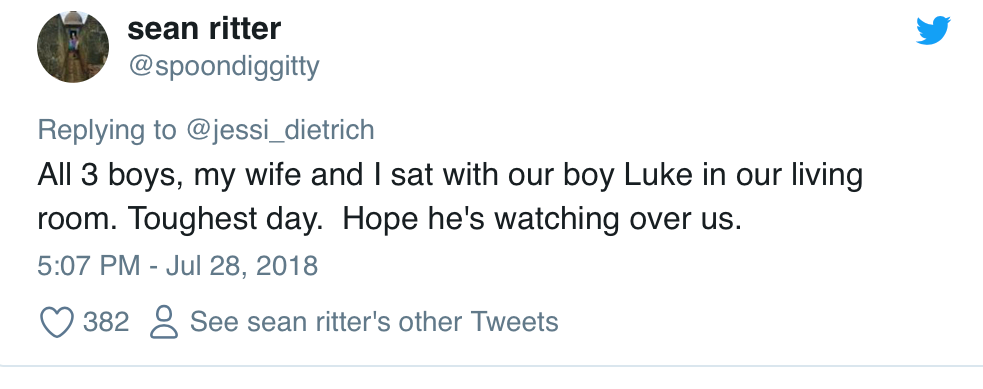This screenshot has width=983, height=389.
Task: Click "Hope he's watching over us."
Action: click(x=542, y=219)
